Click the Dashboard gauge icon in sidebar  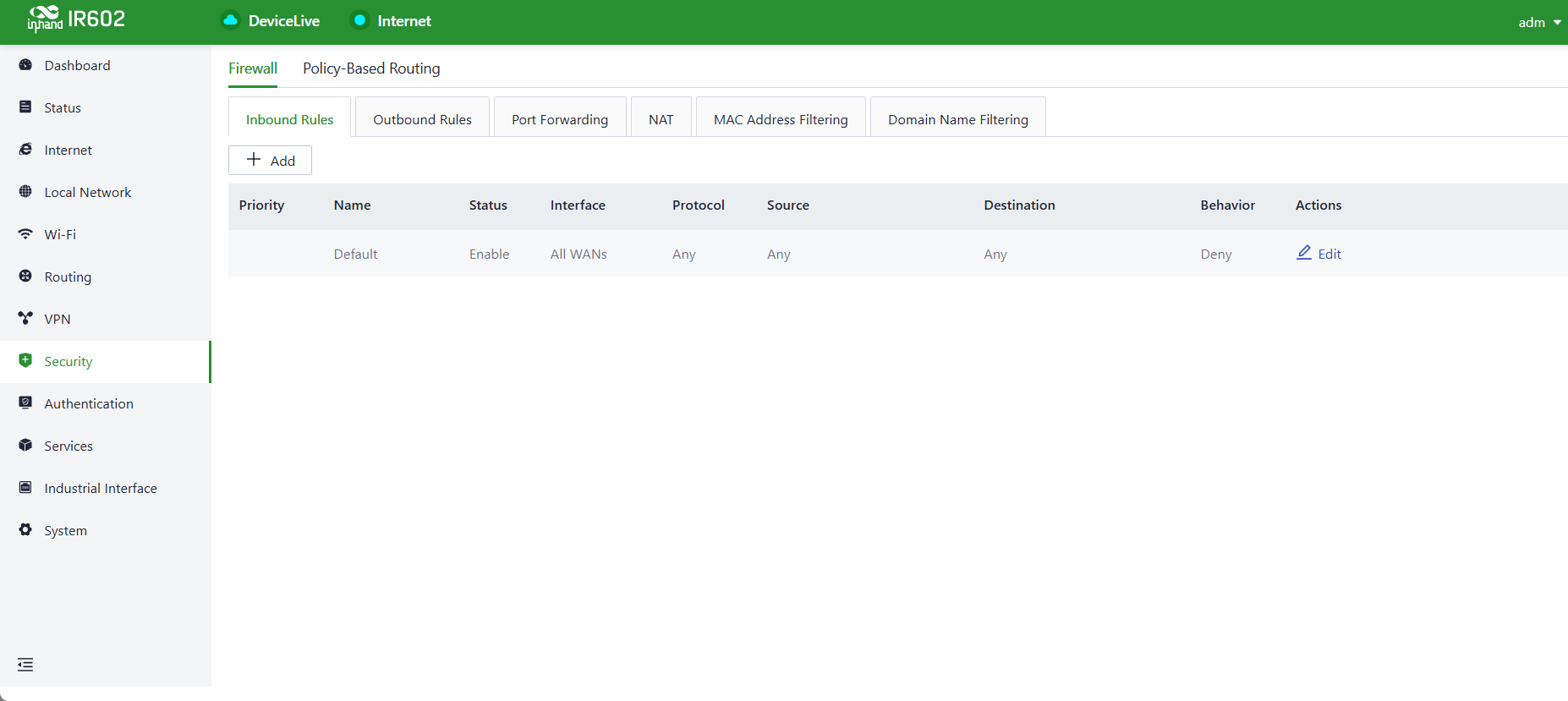[x=25, y=65]
